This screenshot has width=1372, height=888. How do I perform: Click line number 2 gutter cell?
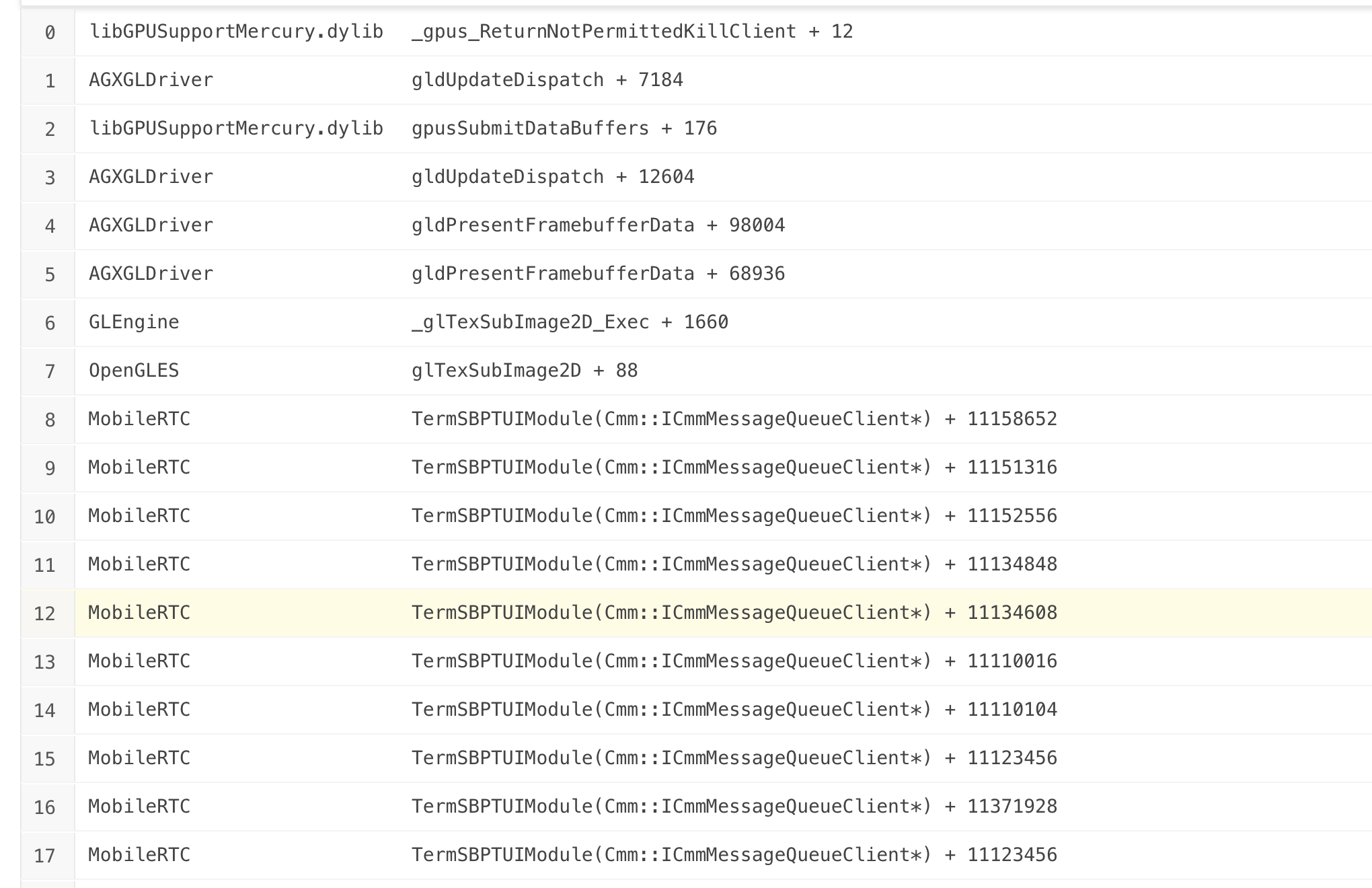point(50,129)
